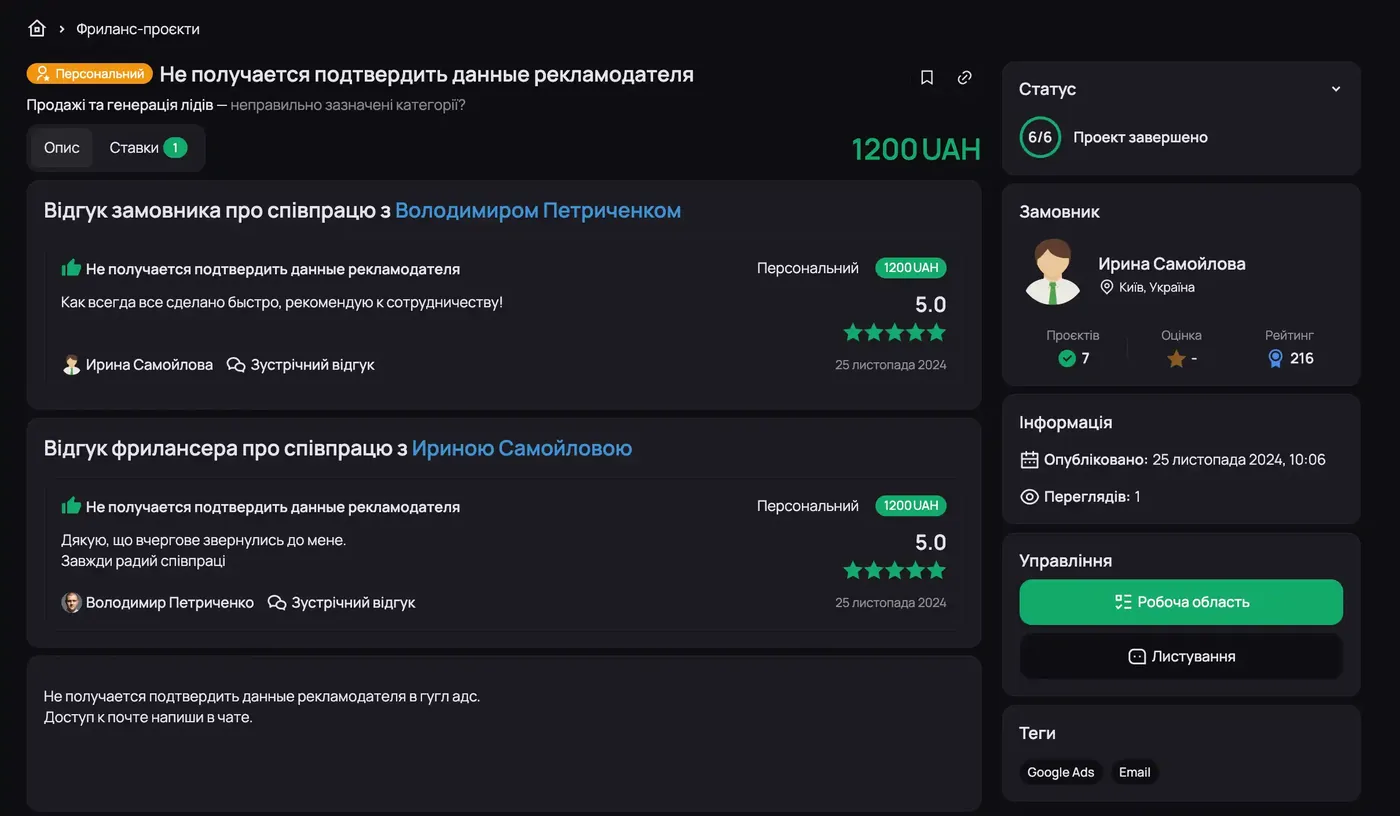Click the large 1200 UAH price

[x=916, y=149]
